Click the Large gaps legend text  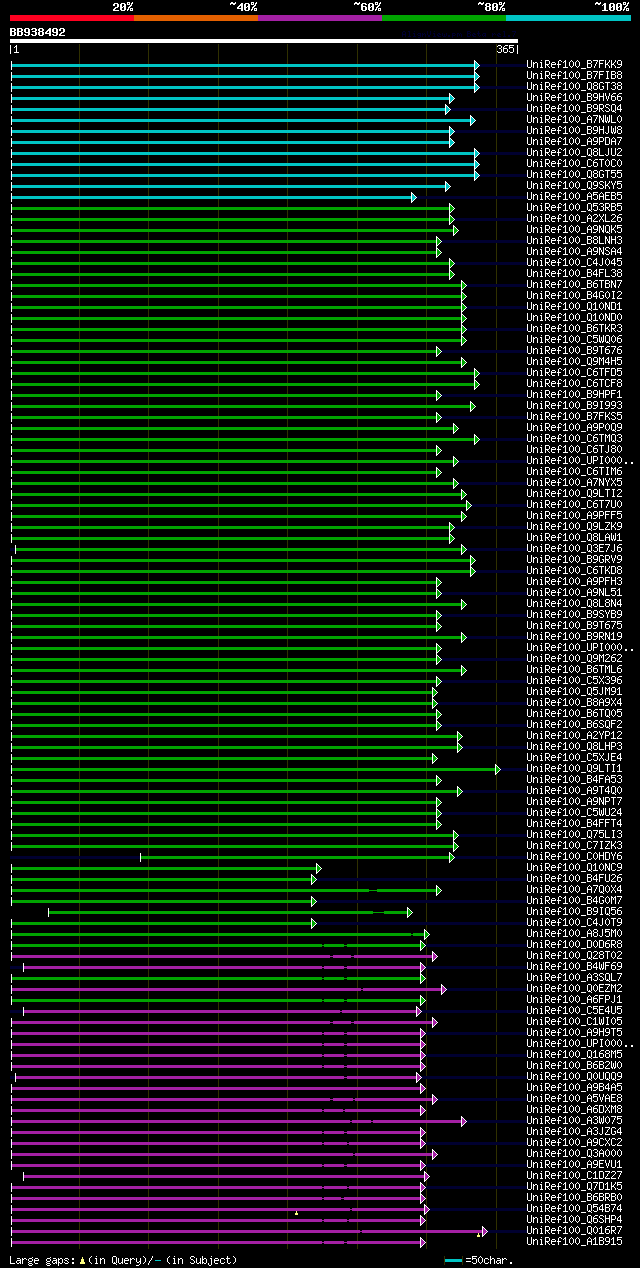pyautogui.click(x=123, y=1260)
